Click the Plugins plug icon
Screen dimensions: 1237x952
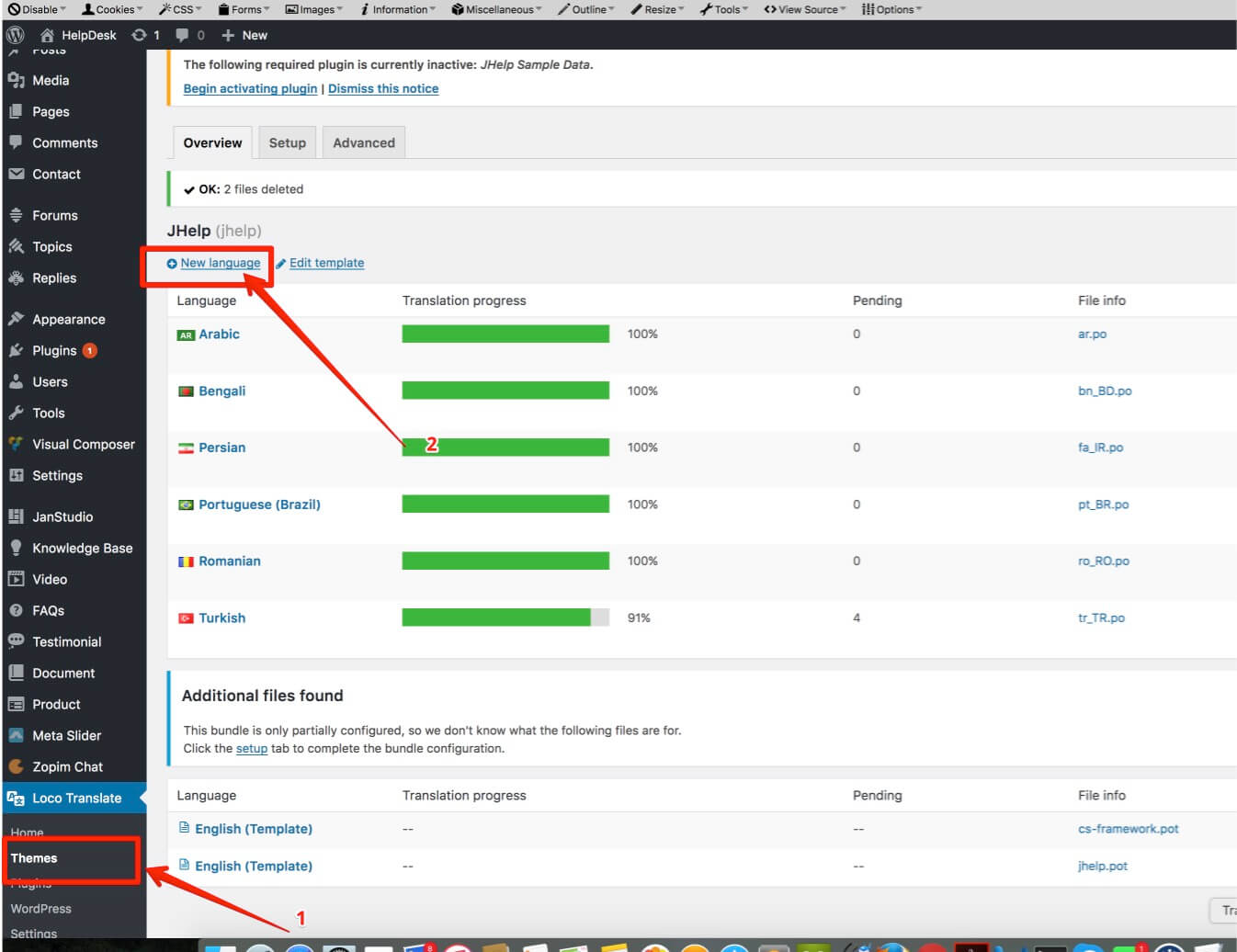16,350
